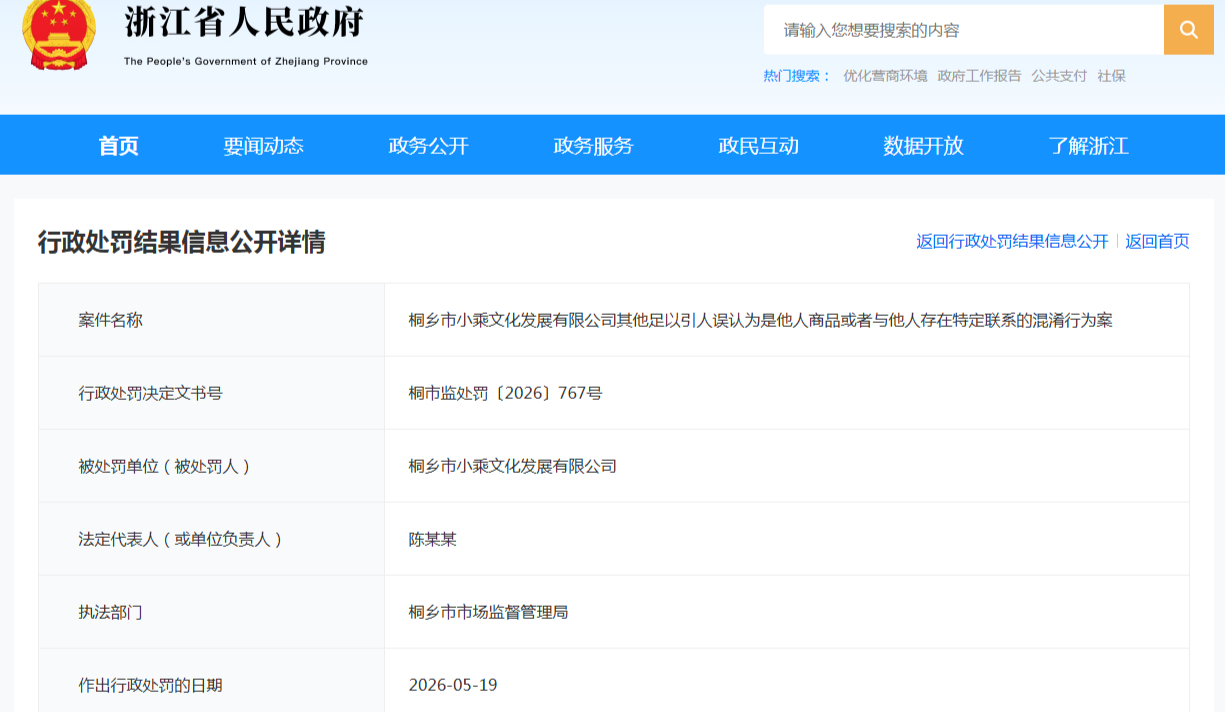The height and width of the screenshot is (712, 1225).
Task: Click the 行政处罚决定文书号 label
Action: pos(150,393)
